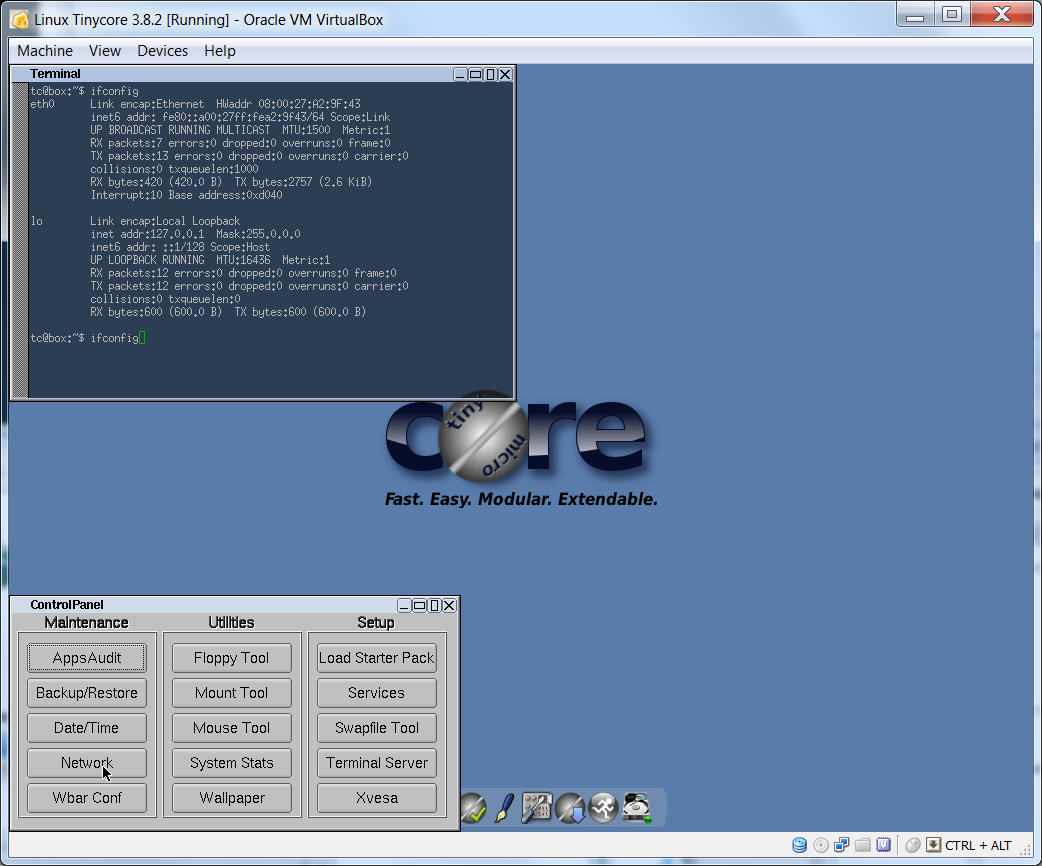Close the Terminal window

505,74
